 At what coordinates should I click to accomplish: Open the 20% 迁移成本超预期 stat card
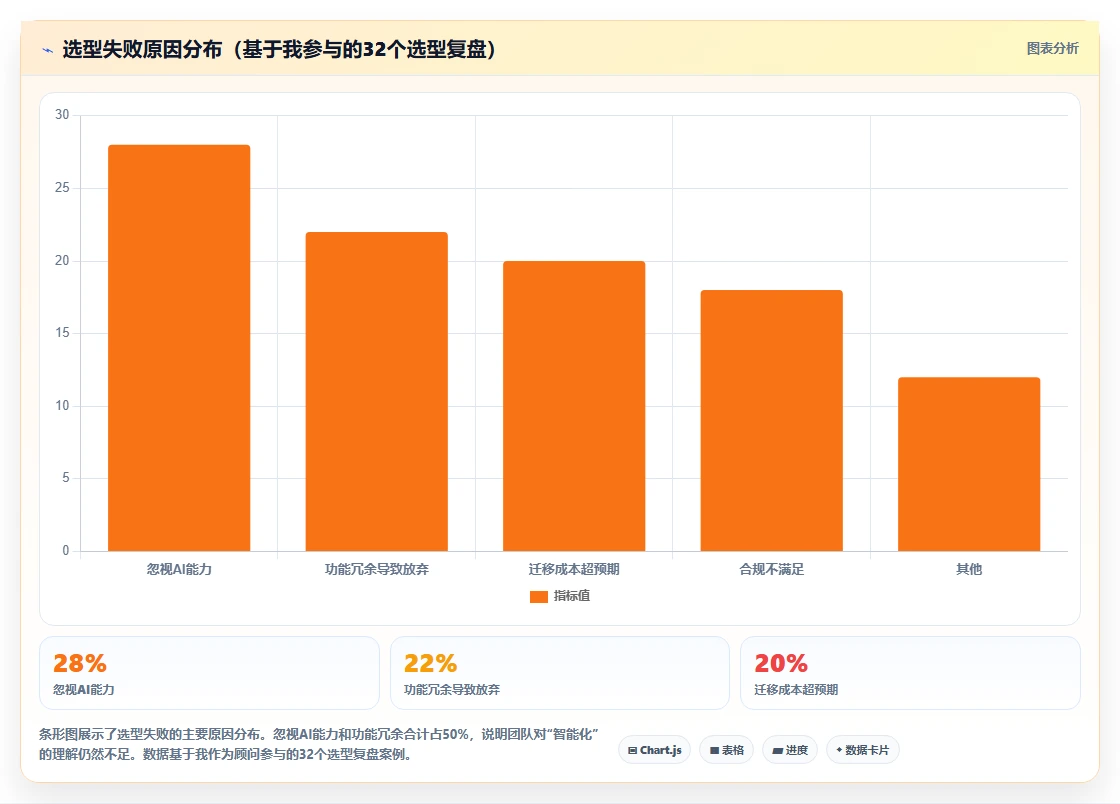point(911,673)
